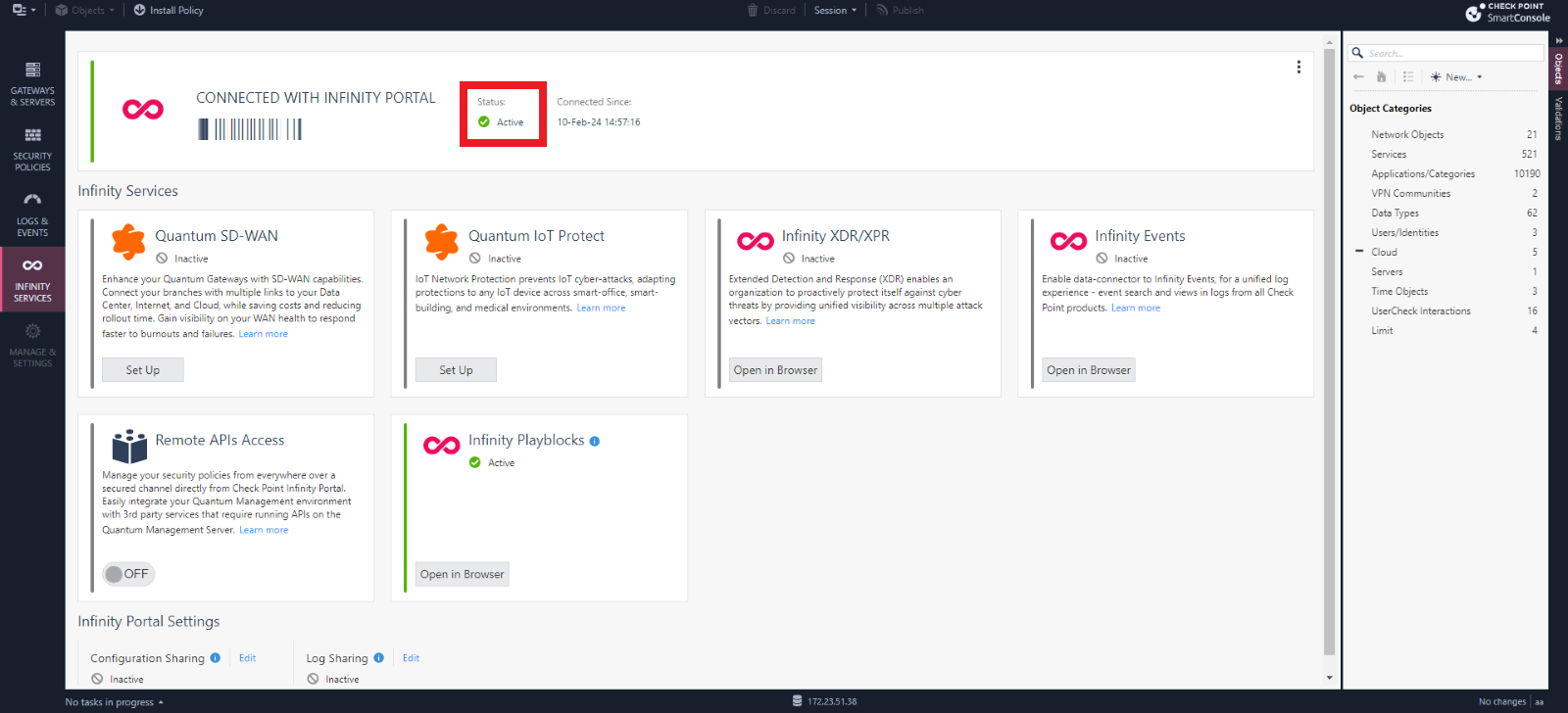The image size is (1568, 713).
Task: Open Infinity XDR/XPR in Browser
Action: [775, 370]
